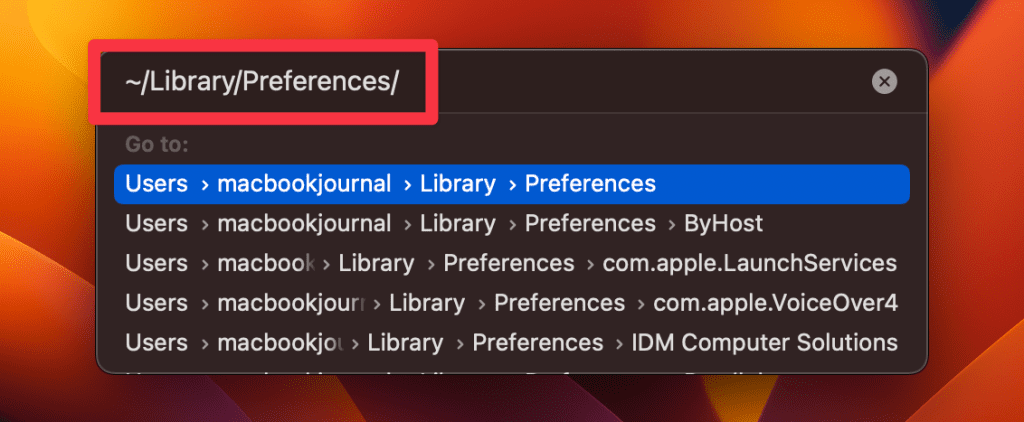Click Preferences in the ByHost row
This screenshot has height=422, width=1024.
coord(590,224)
